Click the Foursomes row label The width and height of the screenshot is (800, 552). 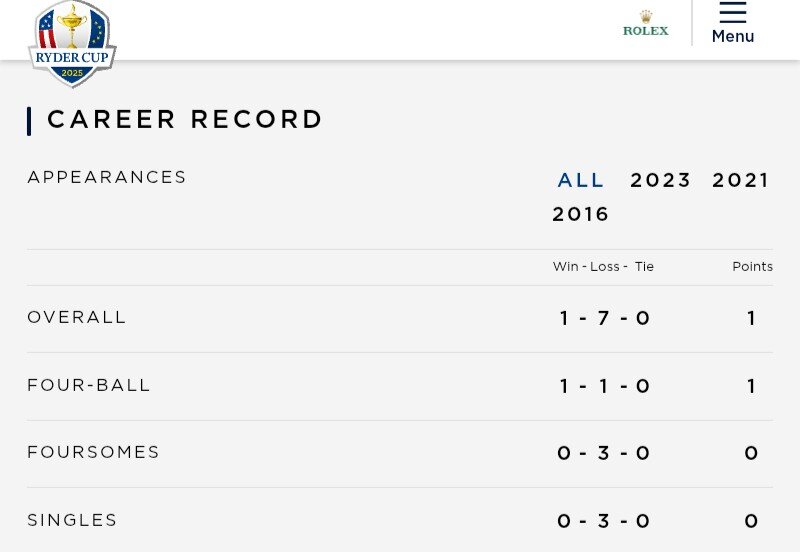(x=93, y=452)
